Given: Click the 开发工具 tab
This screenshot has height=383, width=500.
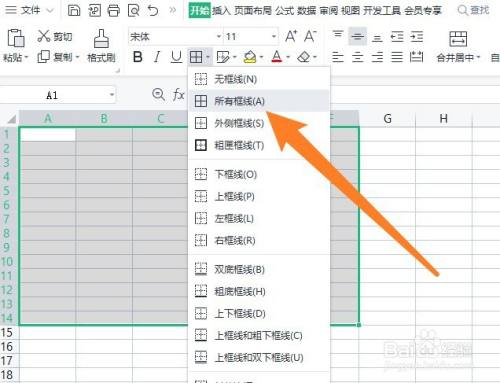Looking at the screenshot, I should (x=382, y=11).
